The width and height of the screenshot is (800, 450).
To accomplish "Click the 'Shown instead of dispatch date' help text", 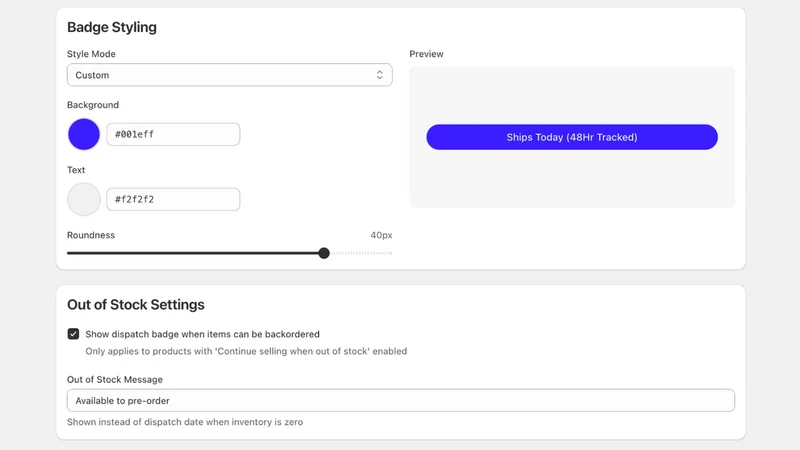I will pos(185,422).
